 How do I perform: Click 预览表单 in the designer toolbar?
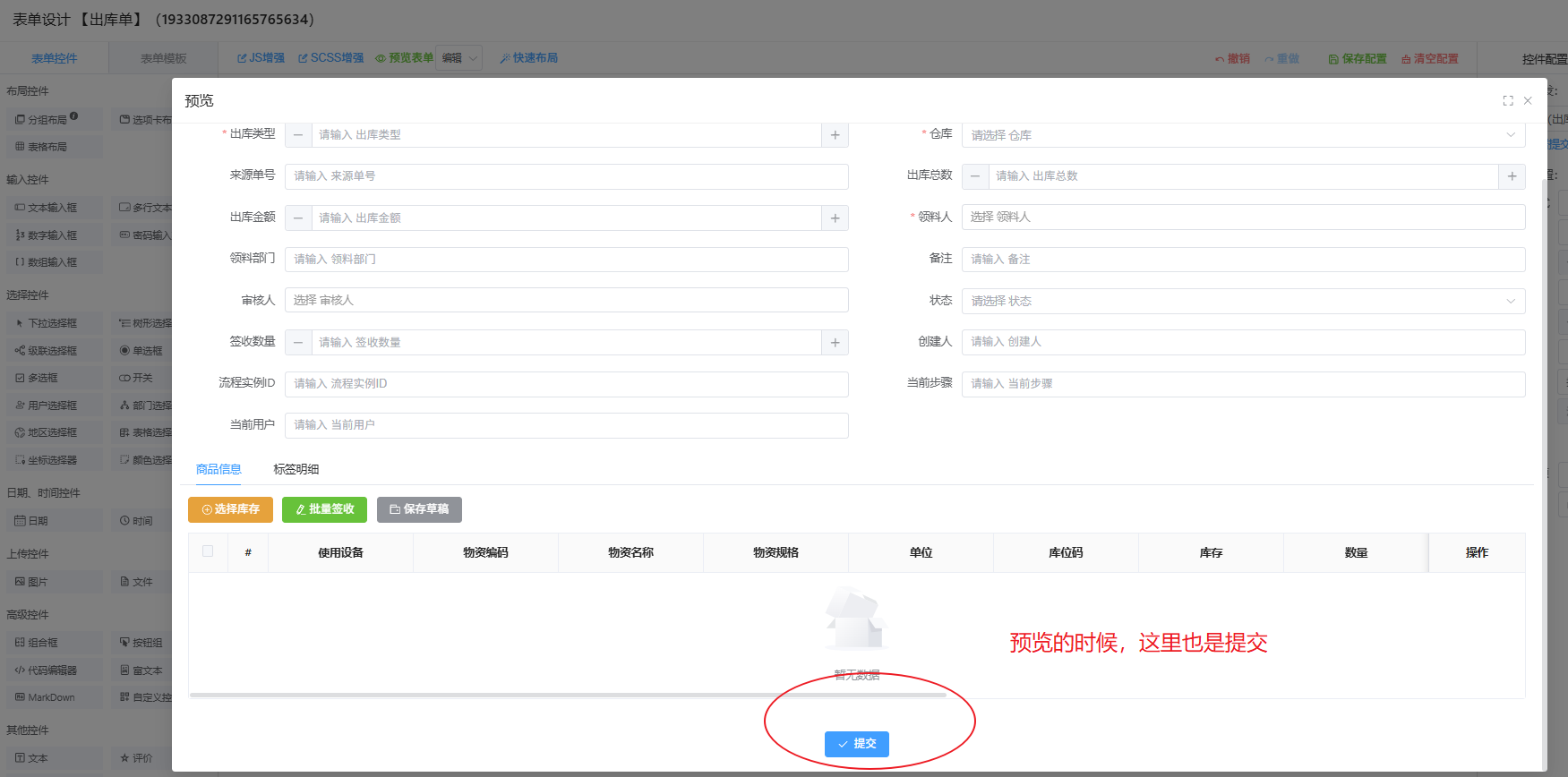[x=404, y=58]
